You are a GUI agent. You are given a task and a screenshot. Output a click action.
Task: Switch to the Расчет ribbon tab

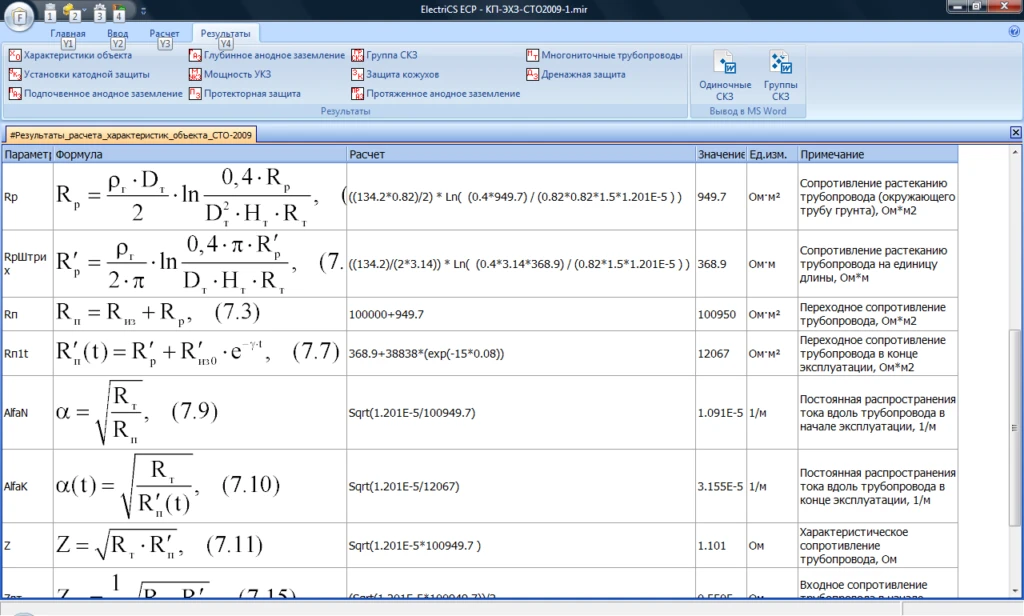[x=164, y=33]
